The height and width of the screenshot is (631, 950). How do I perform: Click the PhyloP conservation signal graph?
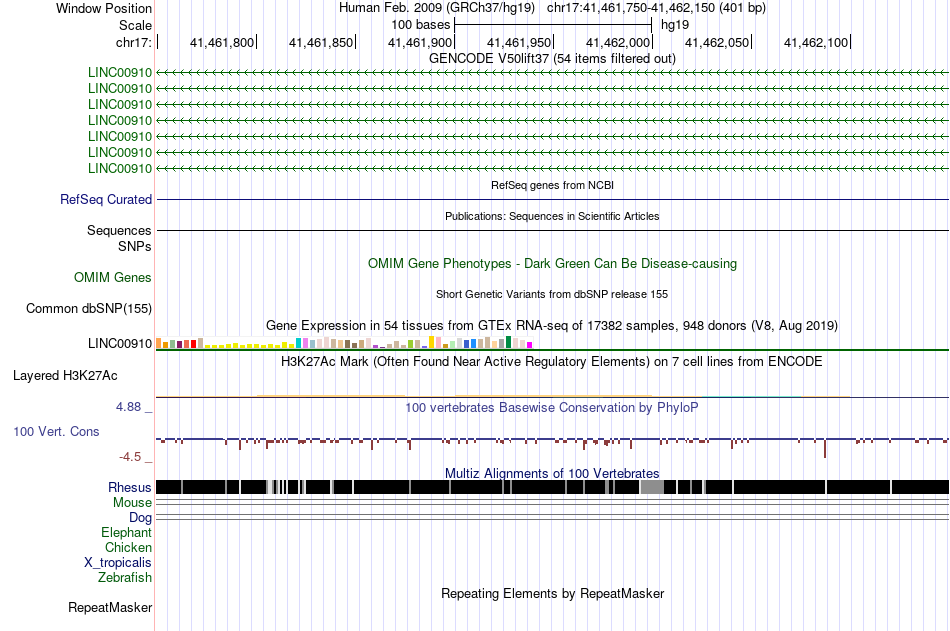(553, 446)
